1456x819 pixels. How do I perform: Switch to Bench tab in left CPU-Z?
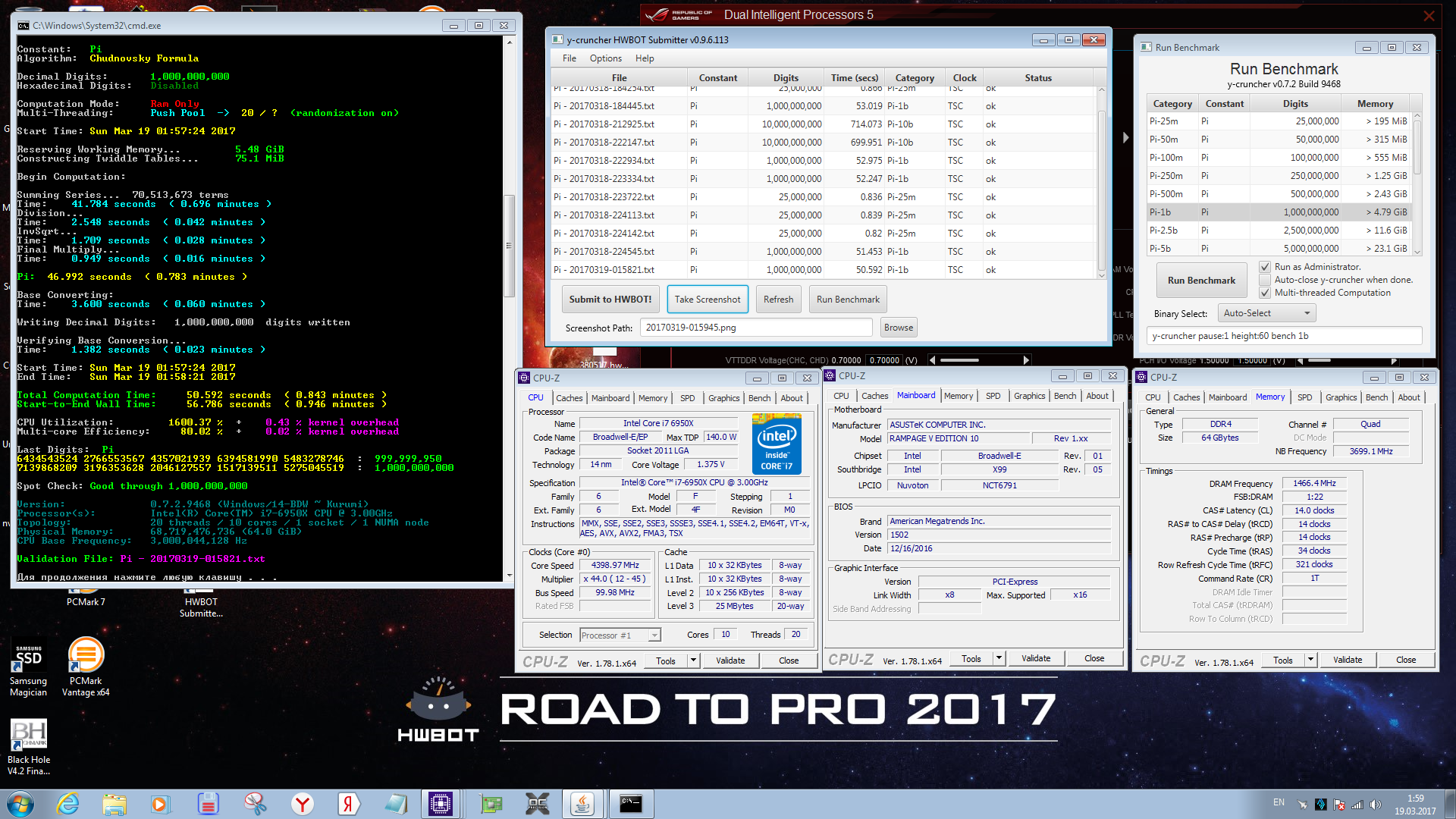pyautogui.click(x=759, y=398)
